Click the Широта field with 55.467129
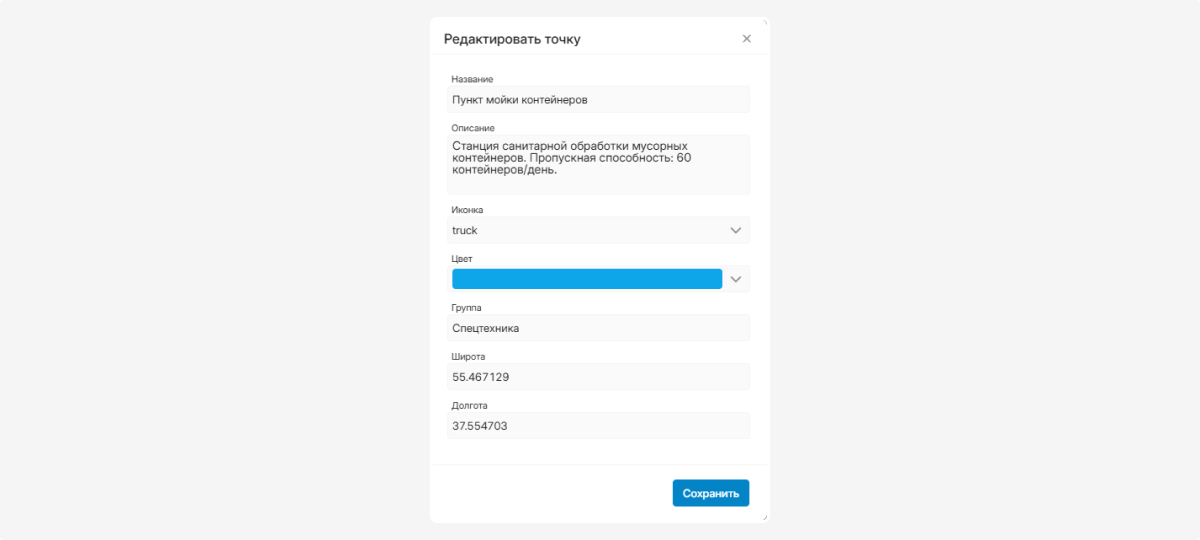 (598, 377)
